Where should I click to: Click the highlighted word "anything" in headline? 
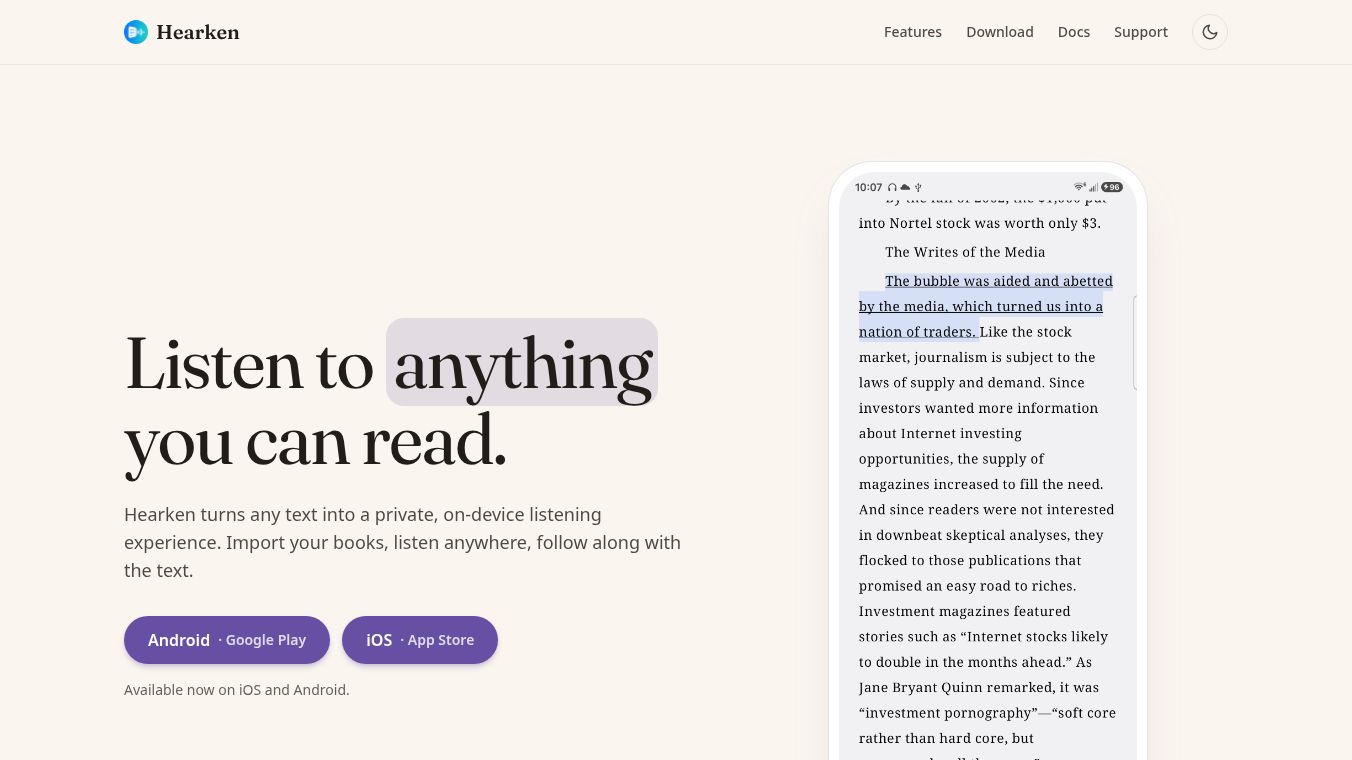[522, 363]
